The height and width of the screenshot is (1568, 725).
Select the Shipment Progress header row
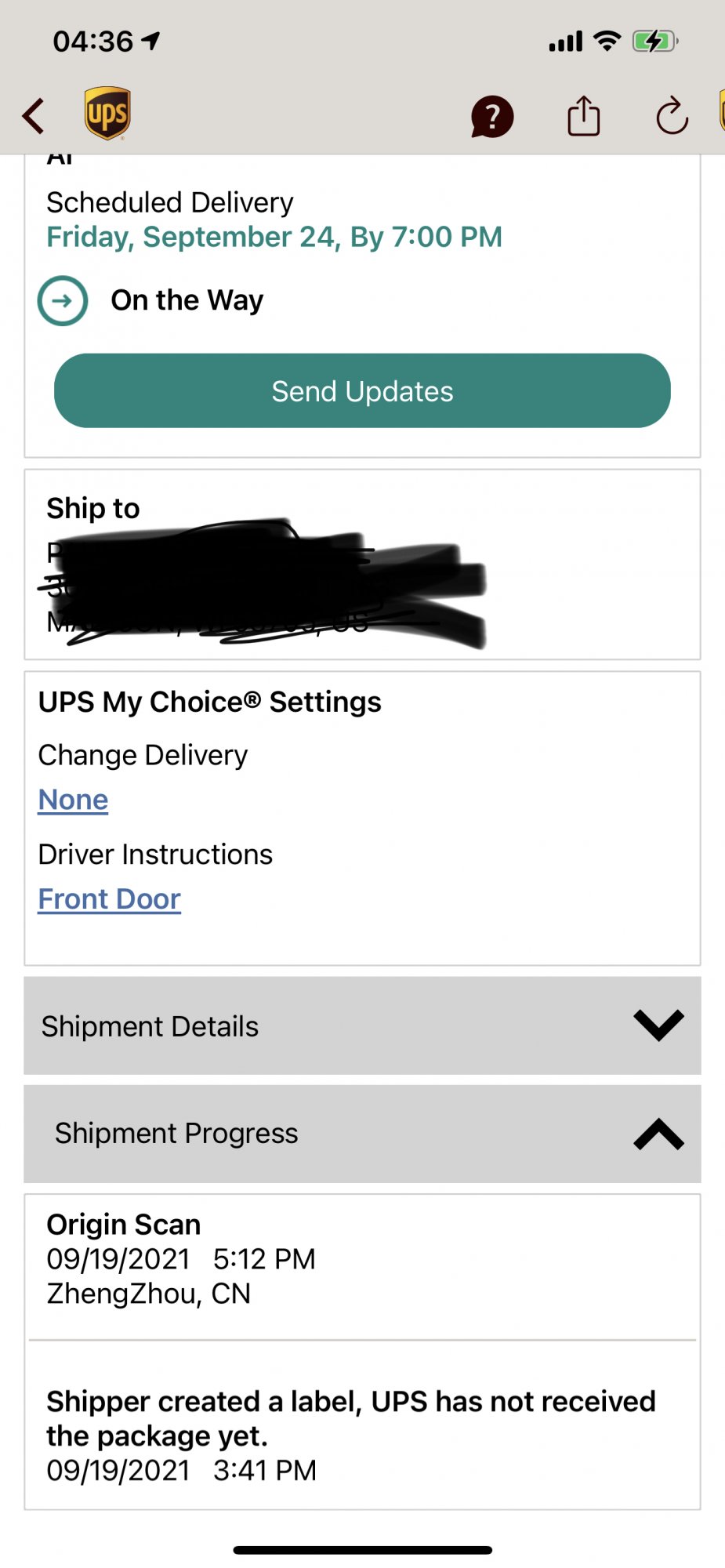pyautogui.click(x=362, y=1134)
